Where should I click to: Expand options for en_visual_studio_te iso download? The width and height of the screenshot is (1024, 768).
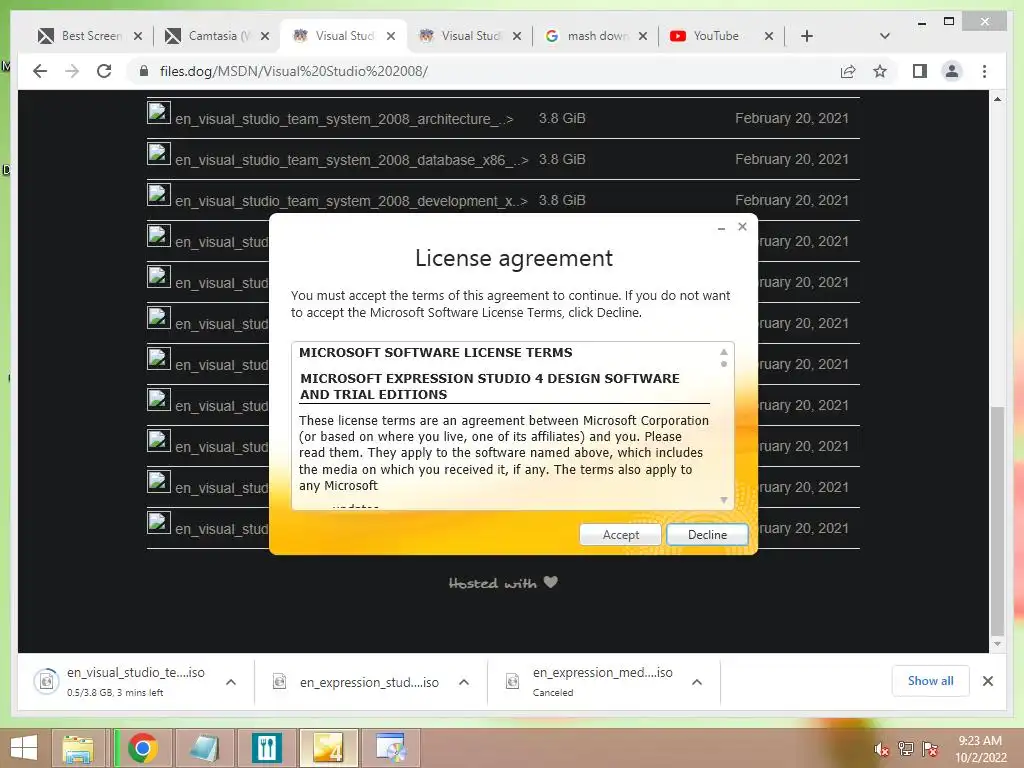coord(231,682)
